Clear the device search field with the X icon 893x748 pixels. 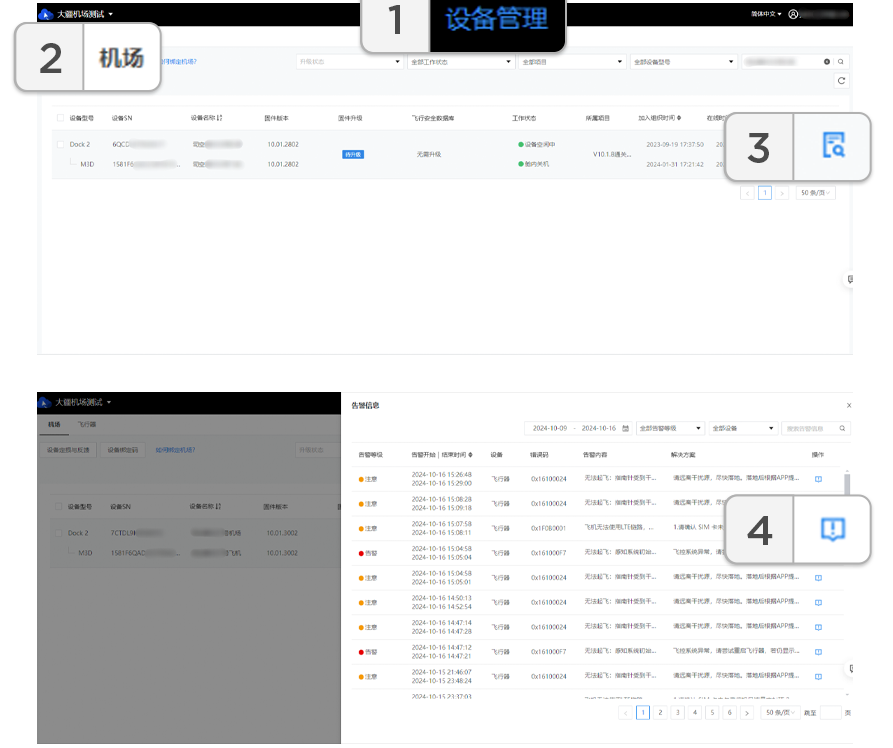[827, 62]
